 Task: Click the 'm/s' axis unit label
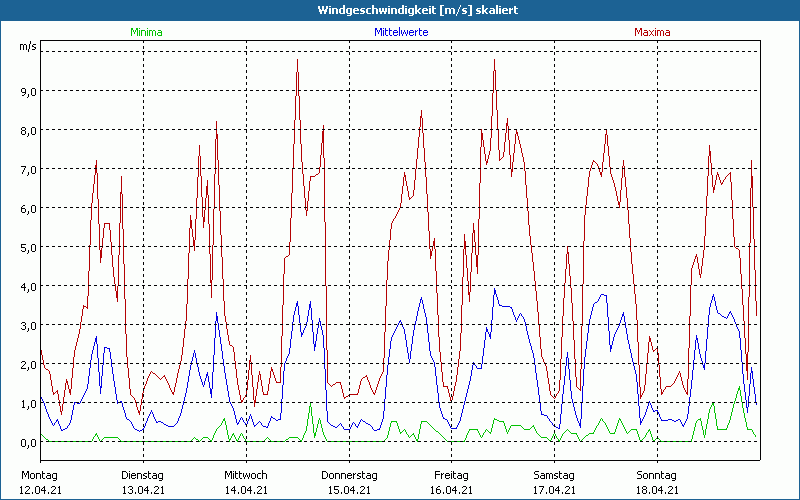tap(28, 46)
